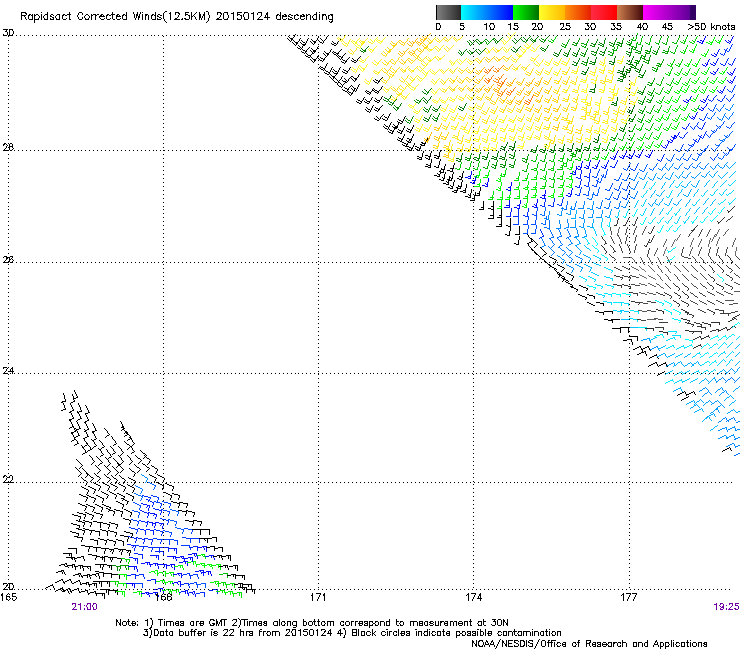The image size is (740, 650).
Task: Click the '>50 knots' legend label
Action: [711, 27]
